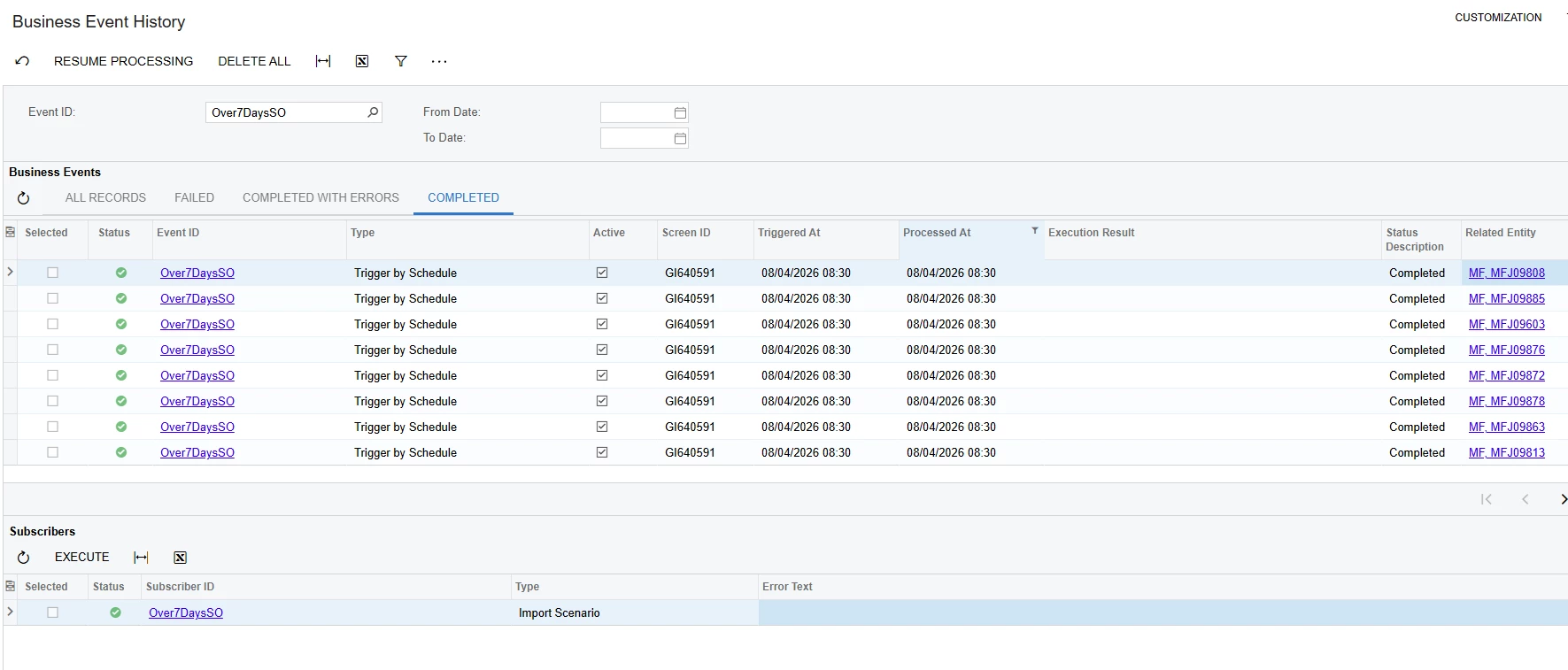
Task: Open related entity link MF, MFJ09813
Action: point(1506,452)
